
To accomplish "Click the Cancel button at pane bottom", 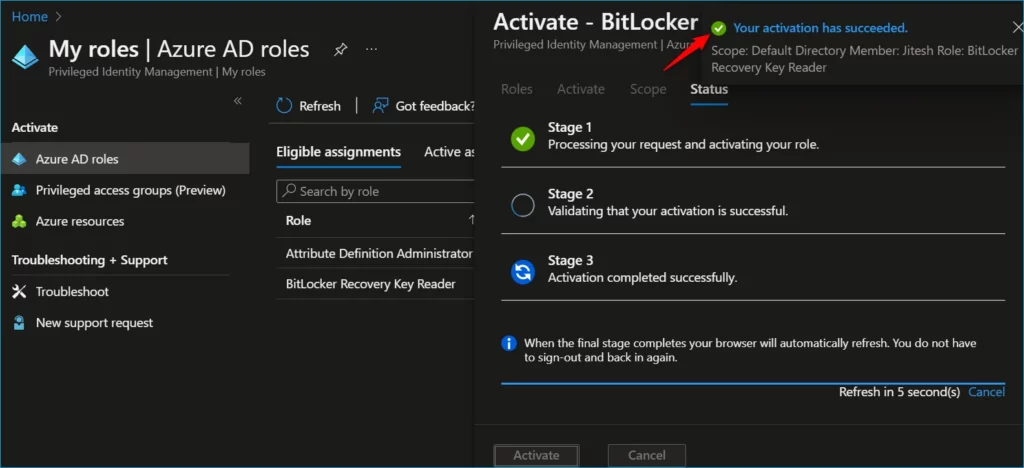I will (647, 455).
